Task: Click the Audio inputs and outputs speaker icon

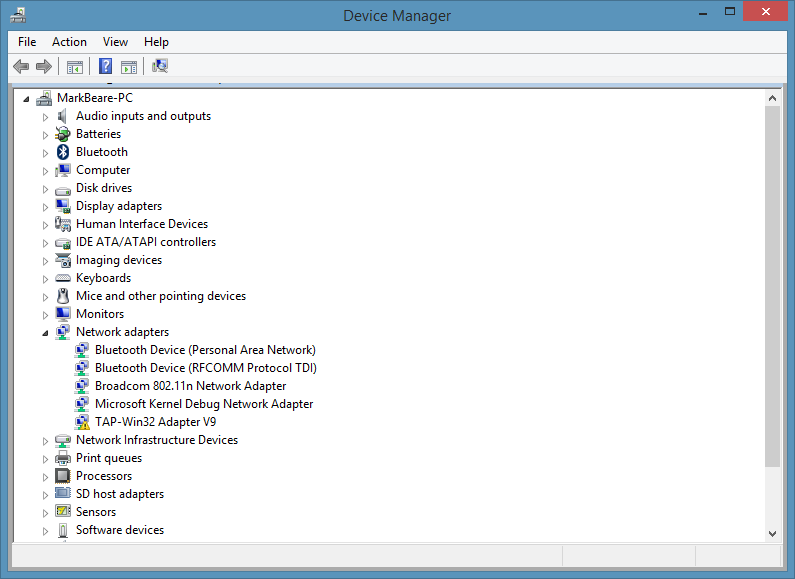Action: tap(62, 116)
